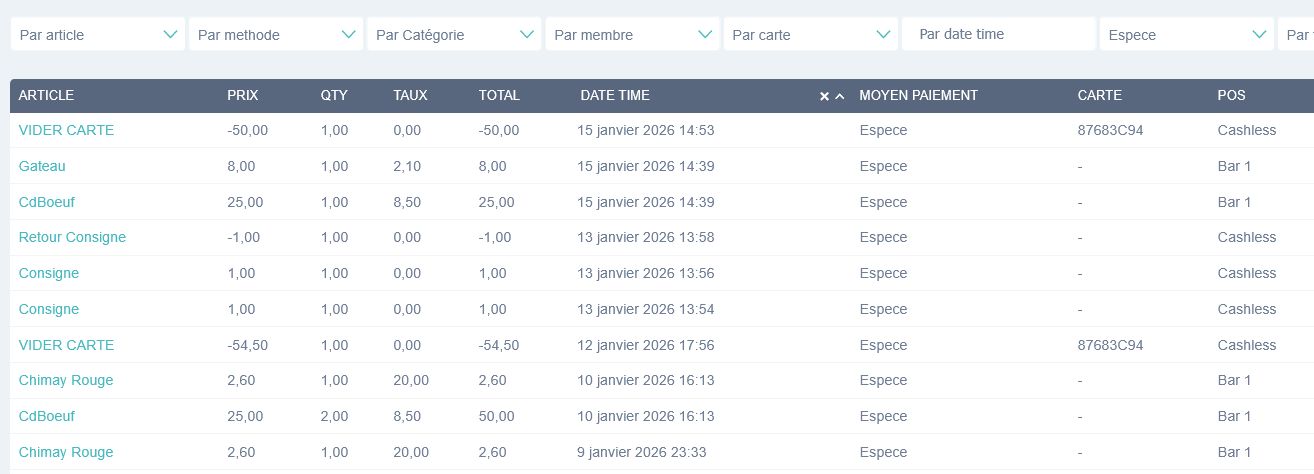The image size is (1314, 474).
Task: Click the CARTE column header
Action: pos(1099,96)
